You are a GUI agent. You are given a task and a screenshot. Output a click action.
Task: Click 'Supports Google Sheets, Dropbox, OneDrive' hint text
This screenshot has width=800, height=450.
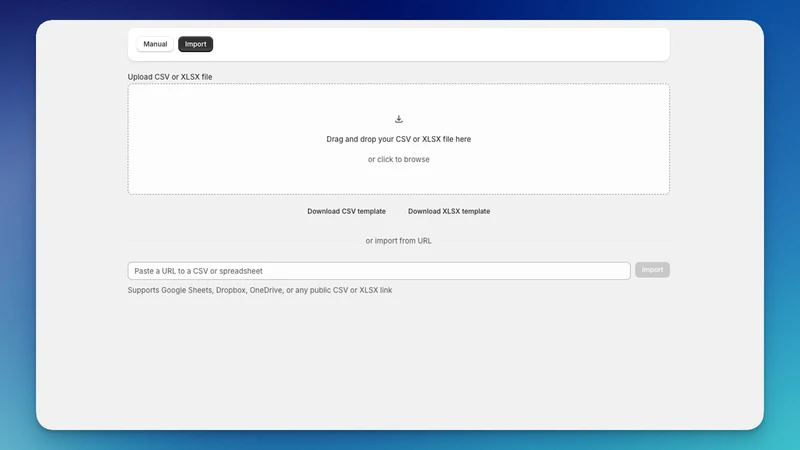[x=260, y=290]
